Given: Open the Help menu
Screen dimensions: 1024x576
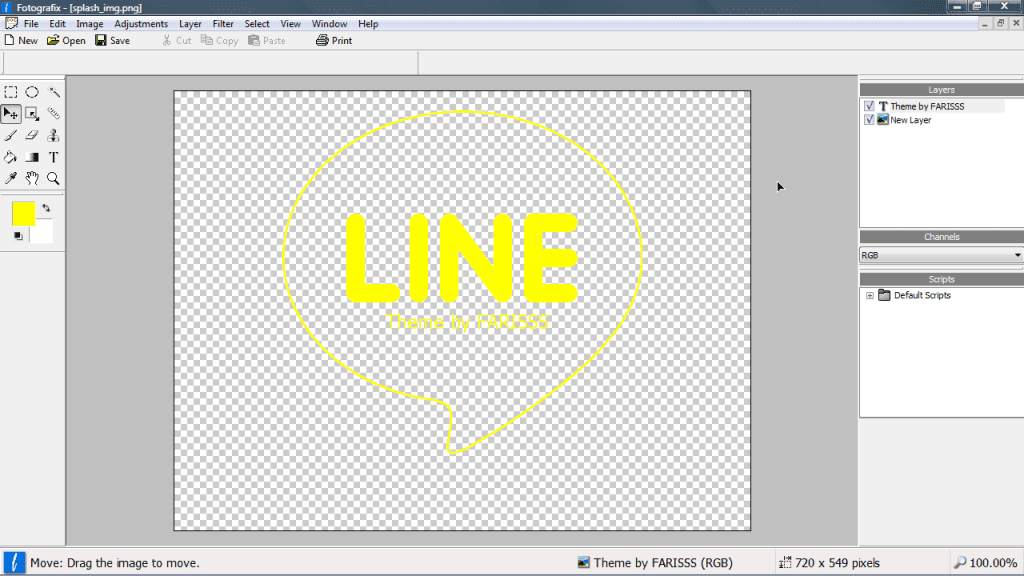Looking at the screenshot, I should [x=368, y=24].
